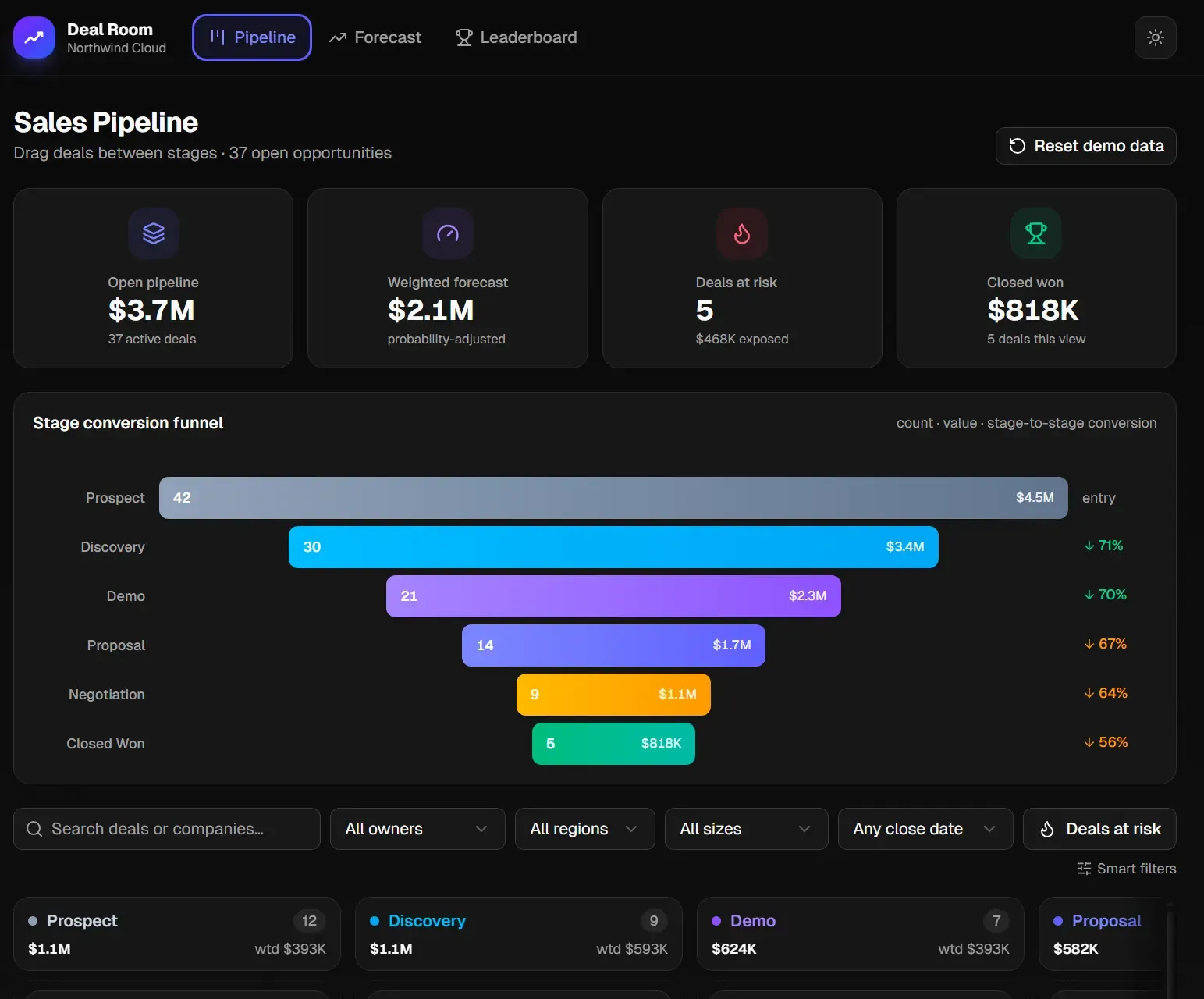Image resolution: width=1204 pixels, height=999 pixels.
Task: Open the All owners dropdown
Action: pyautogui.click(x=417, y=829)
